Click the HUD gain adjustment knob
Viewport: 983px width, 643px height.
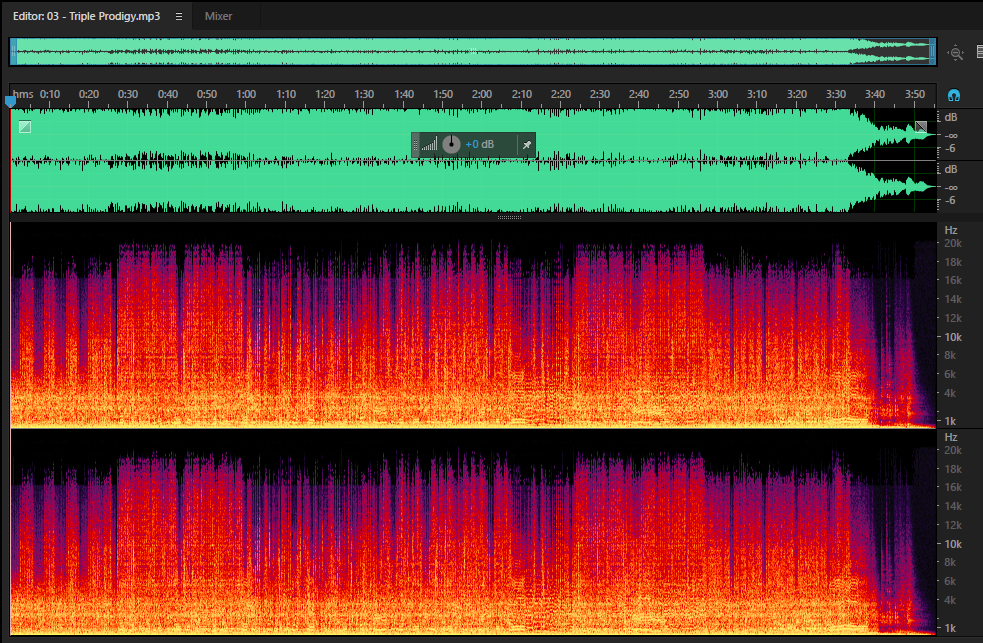(x=451, y=144)
